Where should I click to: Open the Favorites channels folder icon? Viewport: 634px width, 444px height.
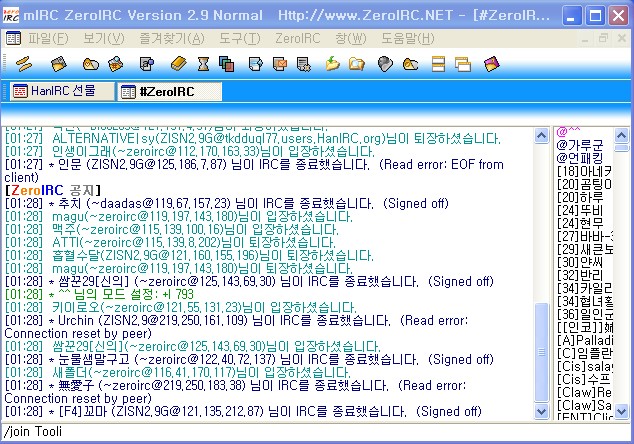[90, 64]
